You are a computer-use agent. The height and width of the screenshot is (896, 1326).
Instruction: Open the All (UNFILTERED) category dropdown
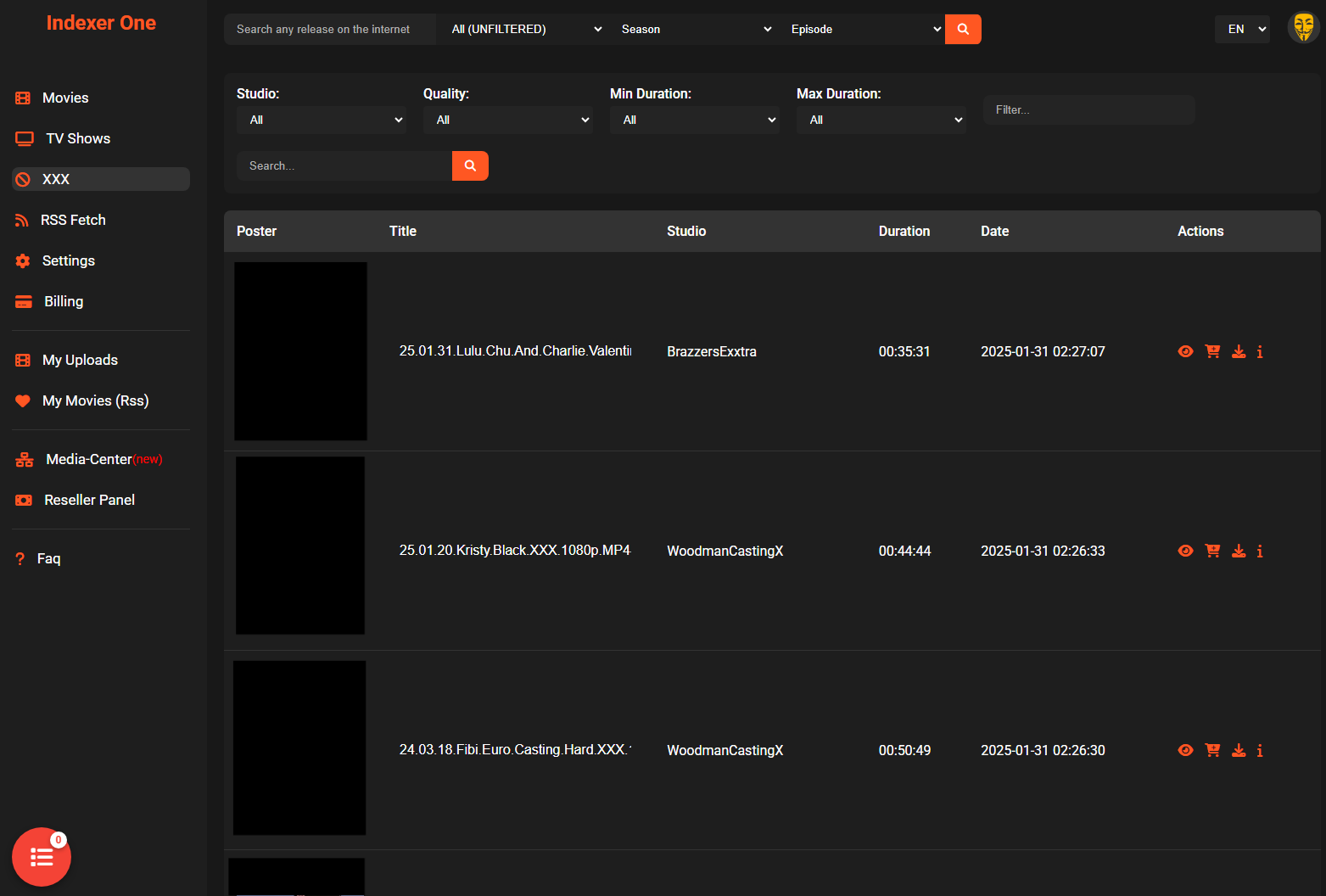pos(525,29)
